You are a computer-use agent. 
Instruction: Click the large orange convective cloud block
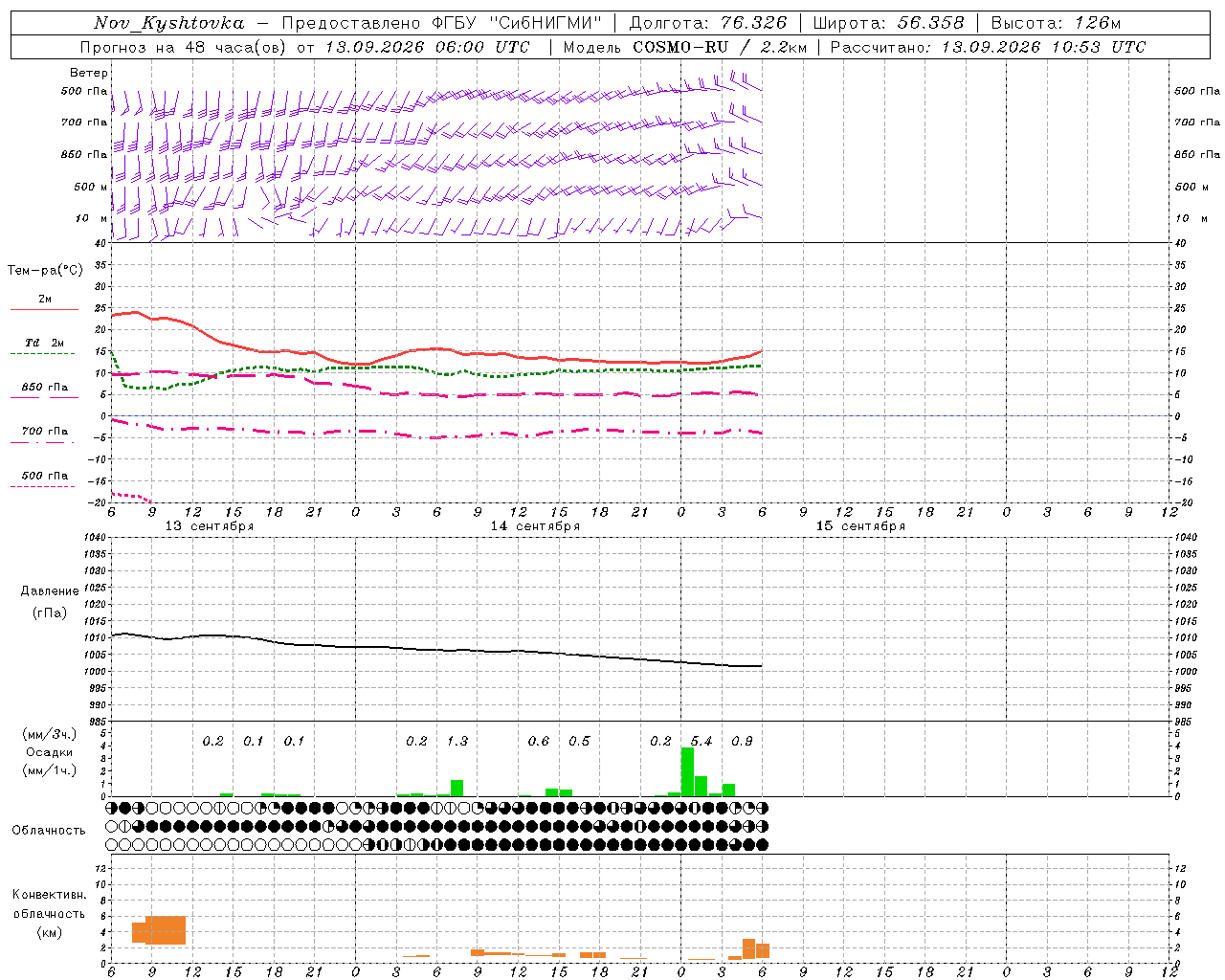(x=166, y=930)
